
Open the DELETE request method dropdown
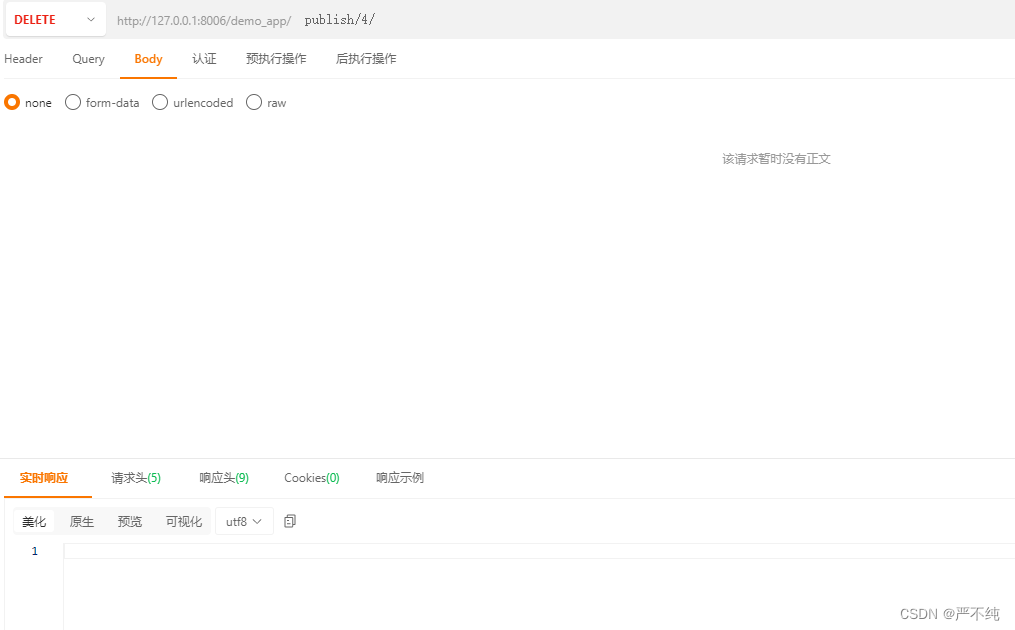(x=55, y=19)
